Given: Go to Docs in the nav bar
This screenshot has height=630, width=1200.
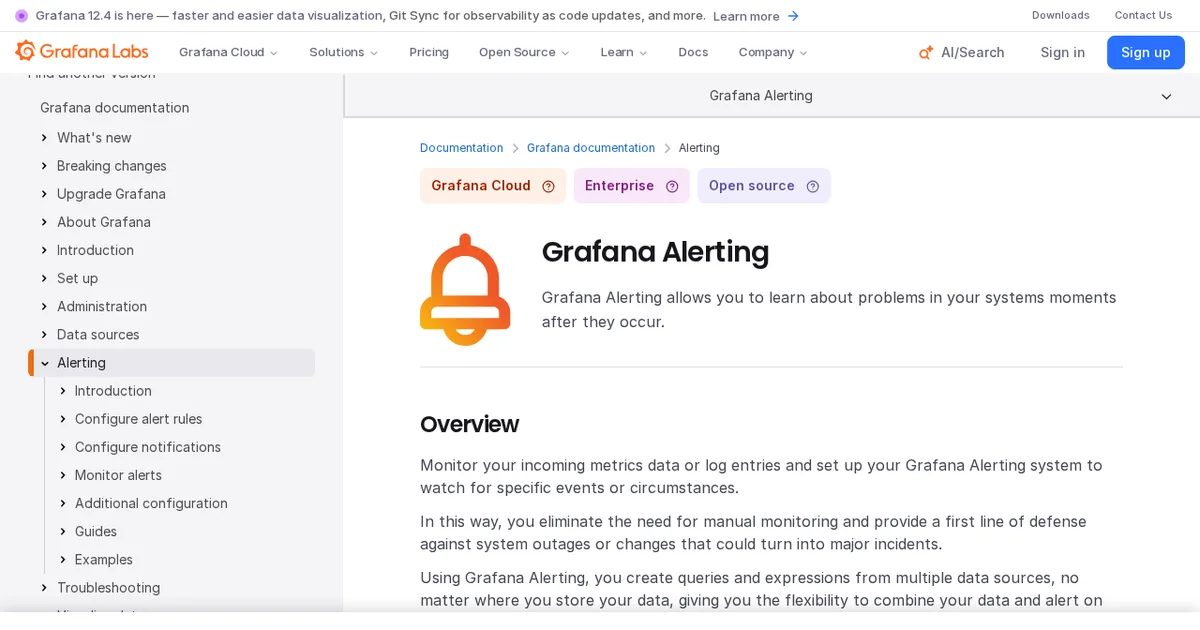Looking at the screenshot, I should pyautogui.click(x=693, y=52).
